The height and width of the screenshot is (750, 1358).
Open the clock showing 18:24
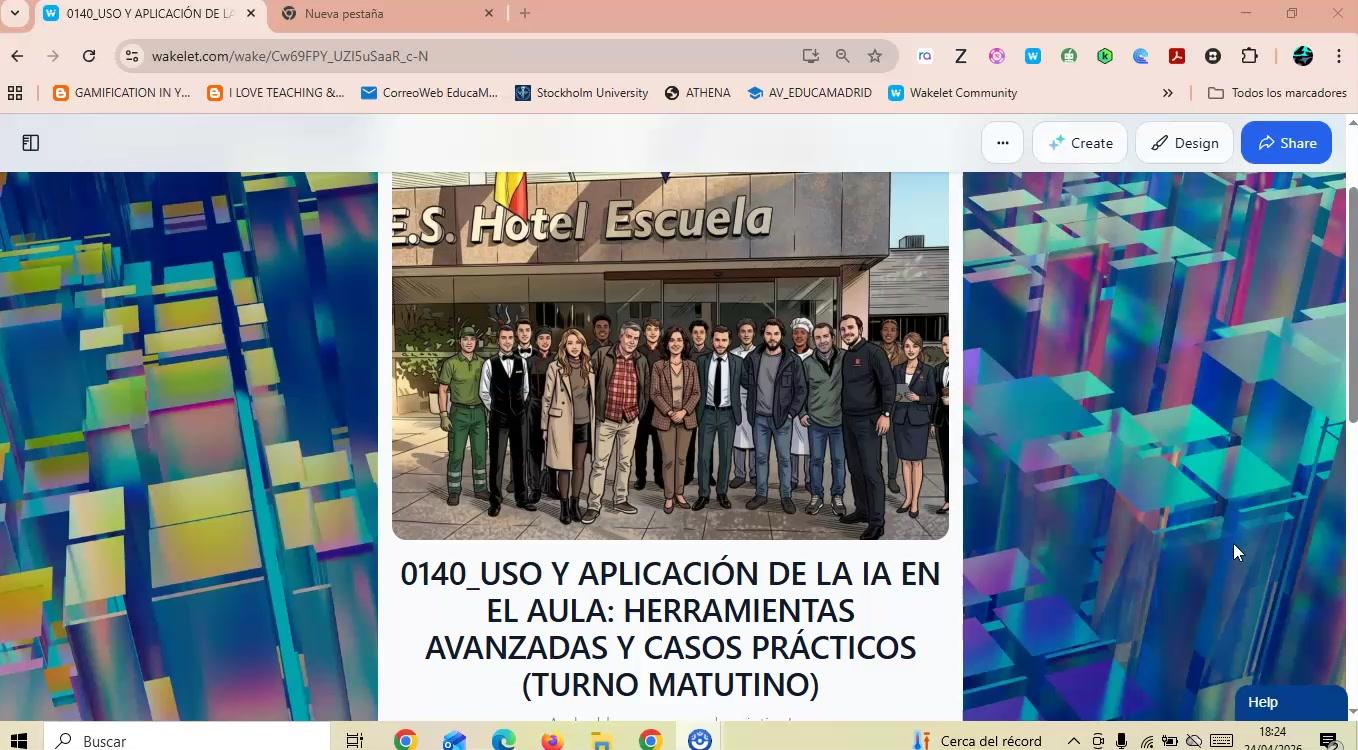coord(1272,739)
